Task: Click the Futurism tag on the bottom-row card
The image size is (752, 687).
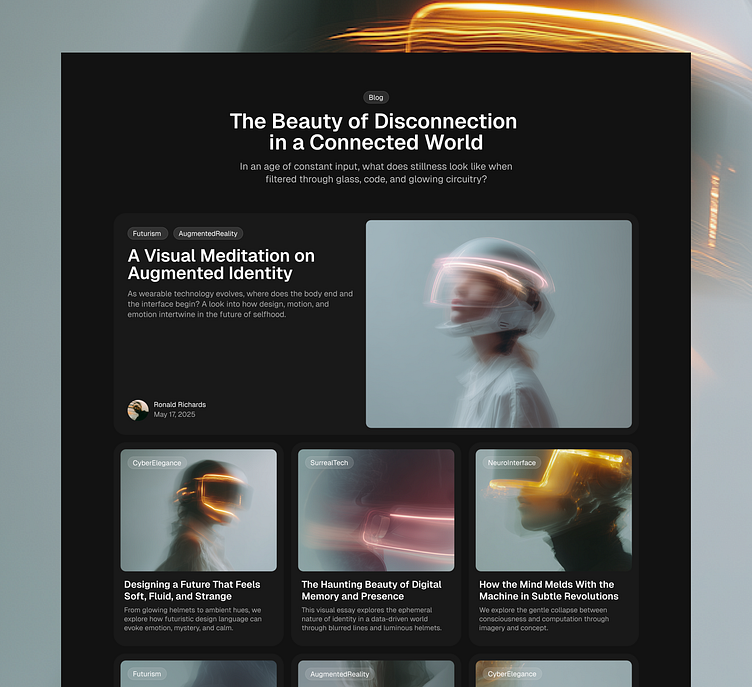Action: pyautogui.click(x=147, y=674)
